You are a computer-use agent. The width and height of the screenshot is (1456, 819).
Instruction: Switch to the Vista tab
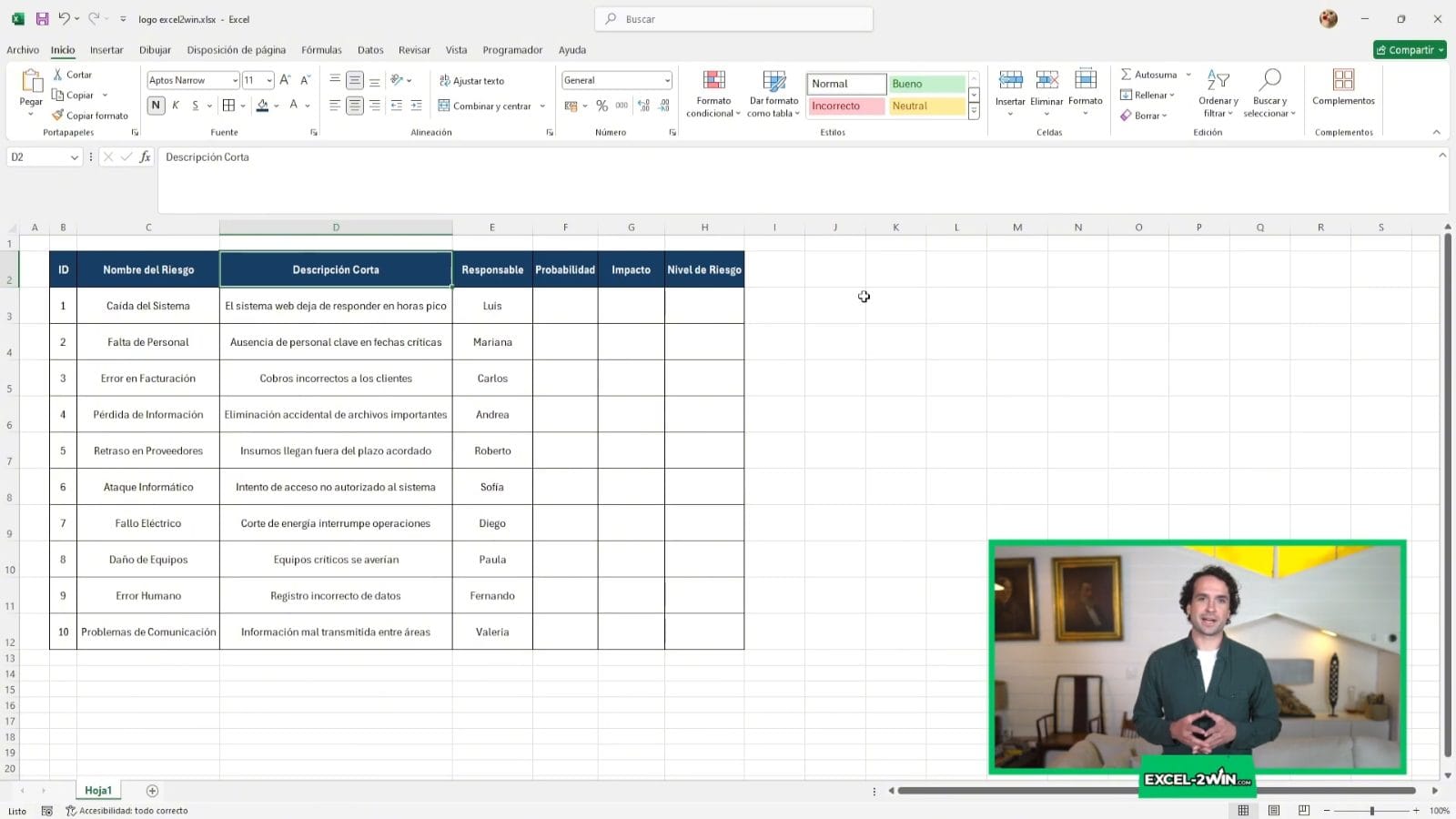click(x=456, y=50)
